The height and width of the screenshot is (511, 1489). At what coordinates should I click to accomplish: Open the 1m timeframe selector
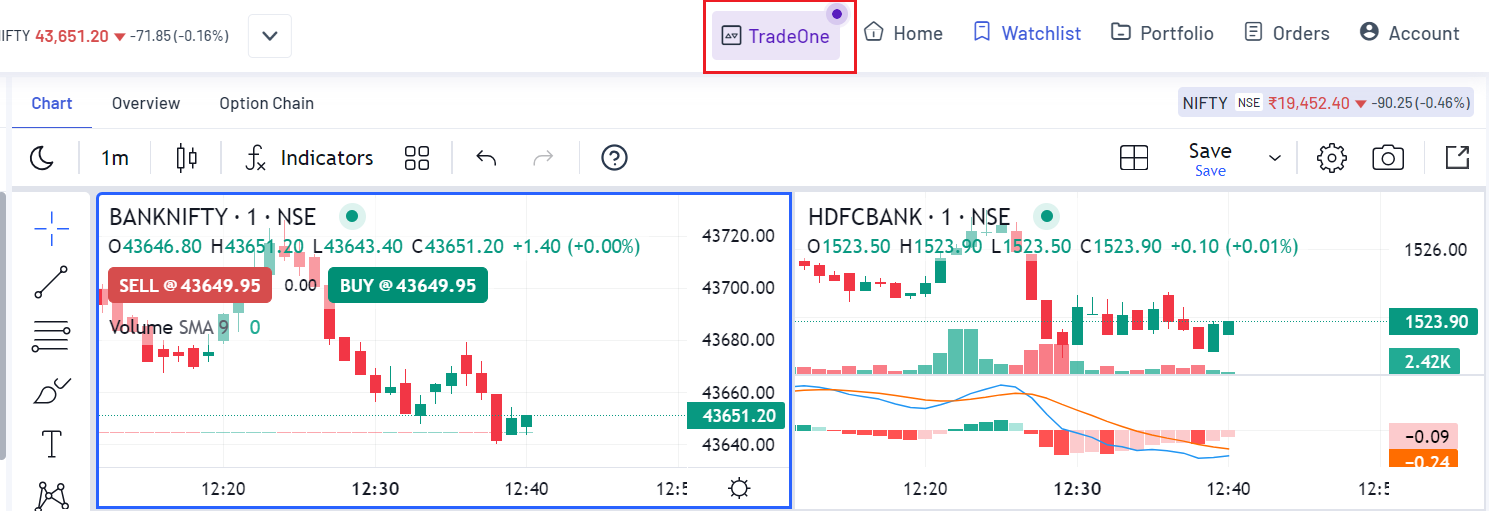(x=115, y=158)
